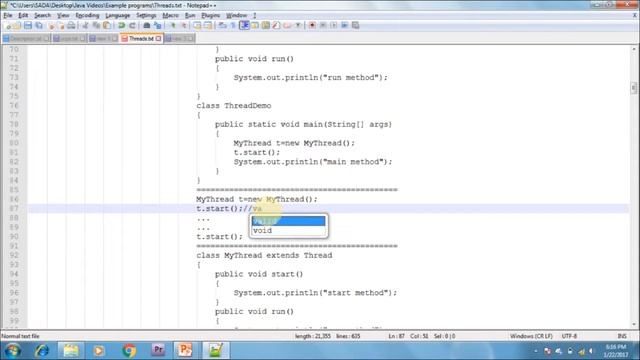Click the vertical scrollbar thumb
Screen dimensions: 640x360
[x=633, y=88]
